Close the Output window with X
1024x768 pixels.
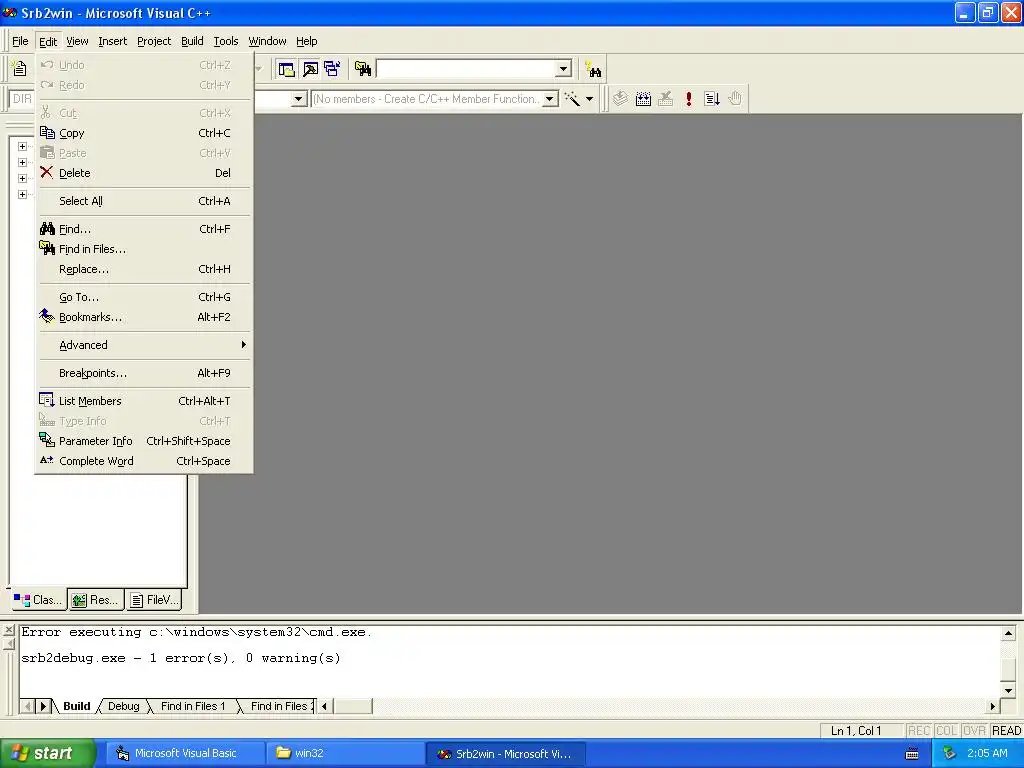8,631
